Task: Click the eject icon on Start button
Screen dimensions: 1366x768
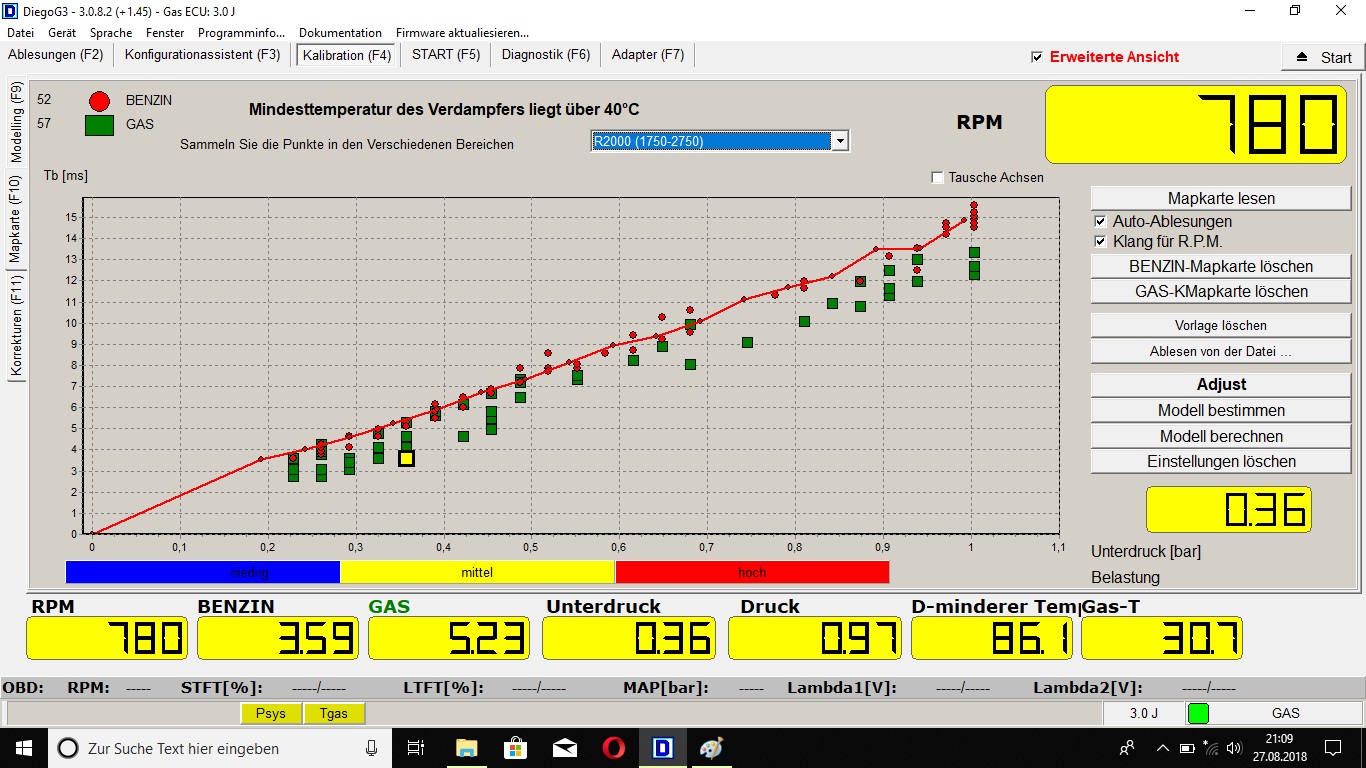Action: pos(1301,57)
